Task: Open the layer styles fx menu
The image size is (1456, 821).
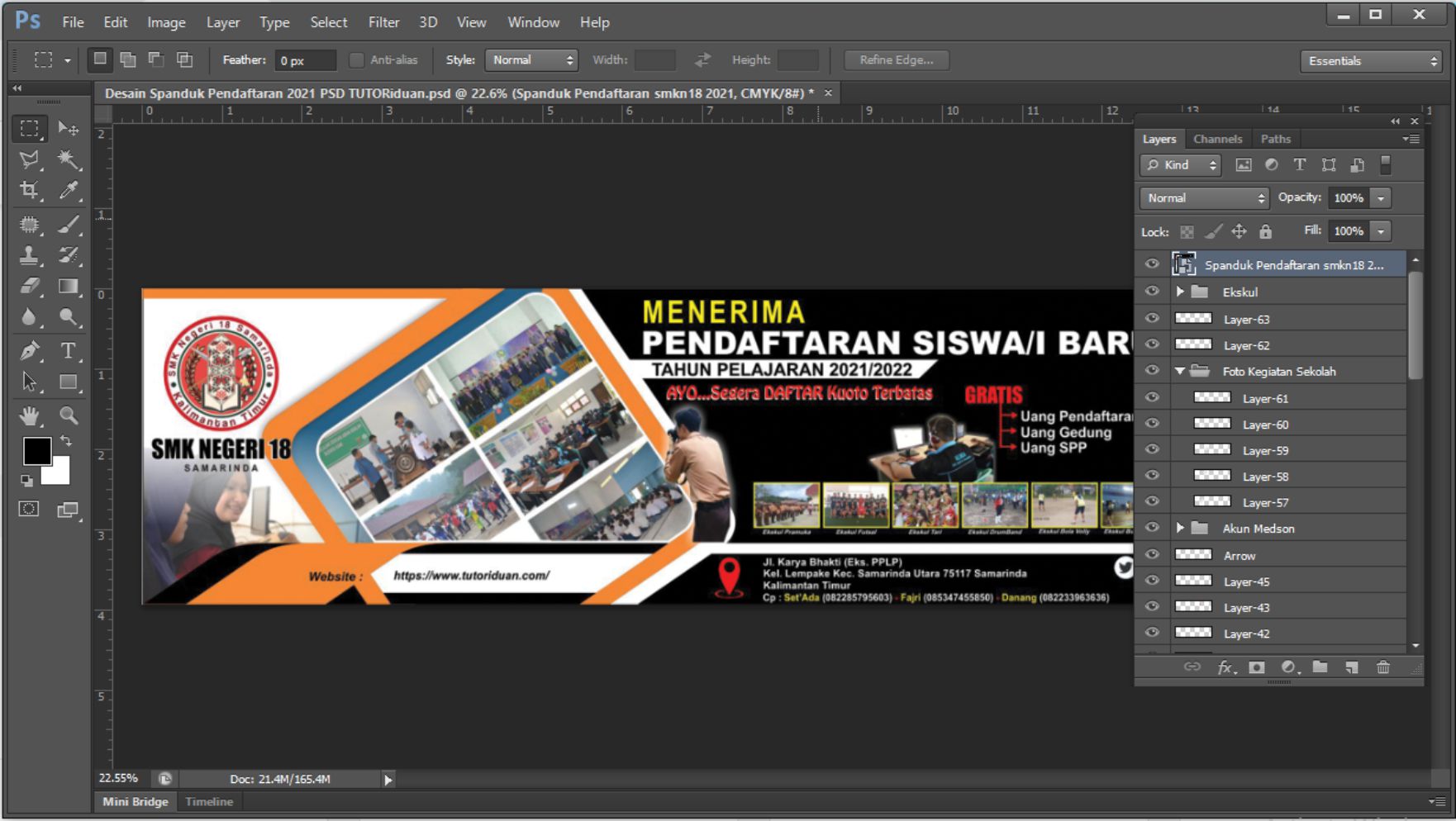Action: pyautogui.click(x=1224, y=667)
